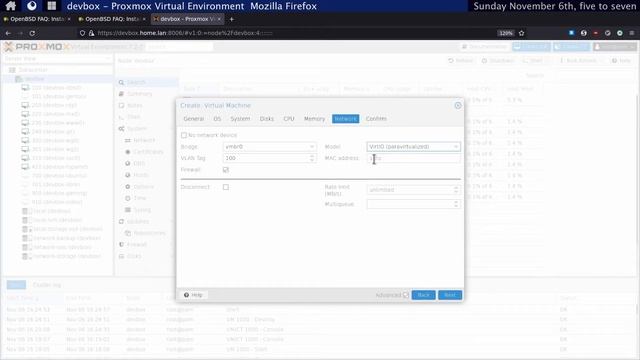Close the second OpenBSD FAQ tab

click(144, 19)
